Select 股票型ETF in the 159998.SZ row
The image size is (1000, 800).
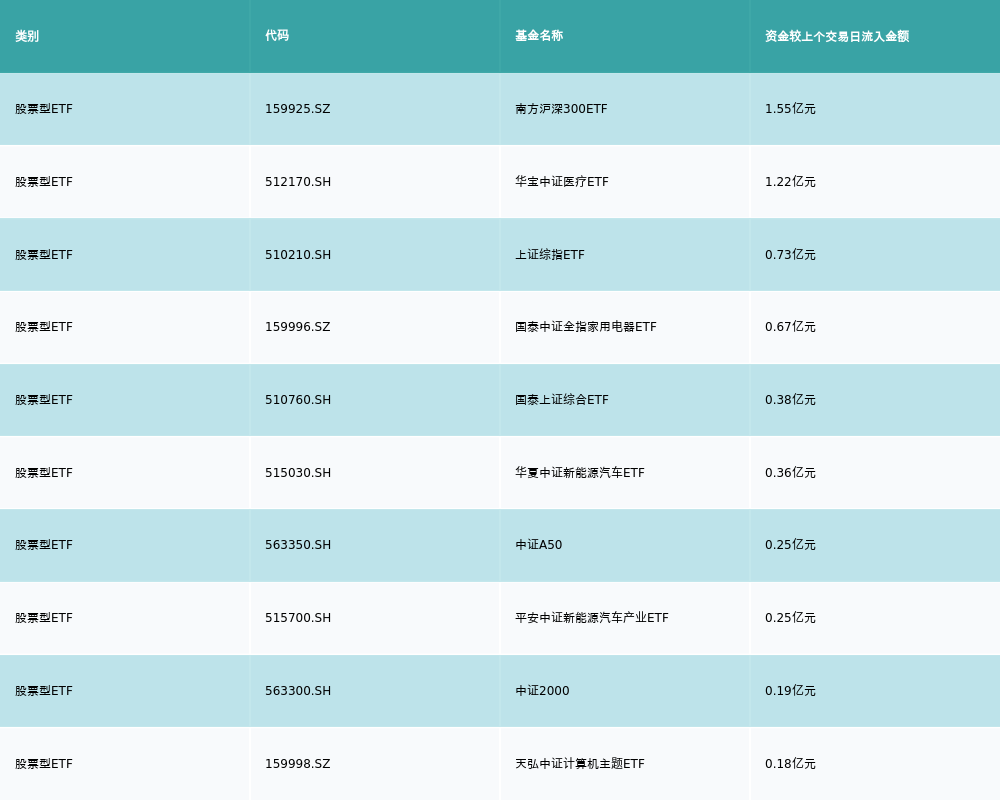click(x=44, y=764)
